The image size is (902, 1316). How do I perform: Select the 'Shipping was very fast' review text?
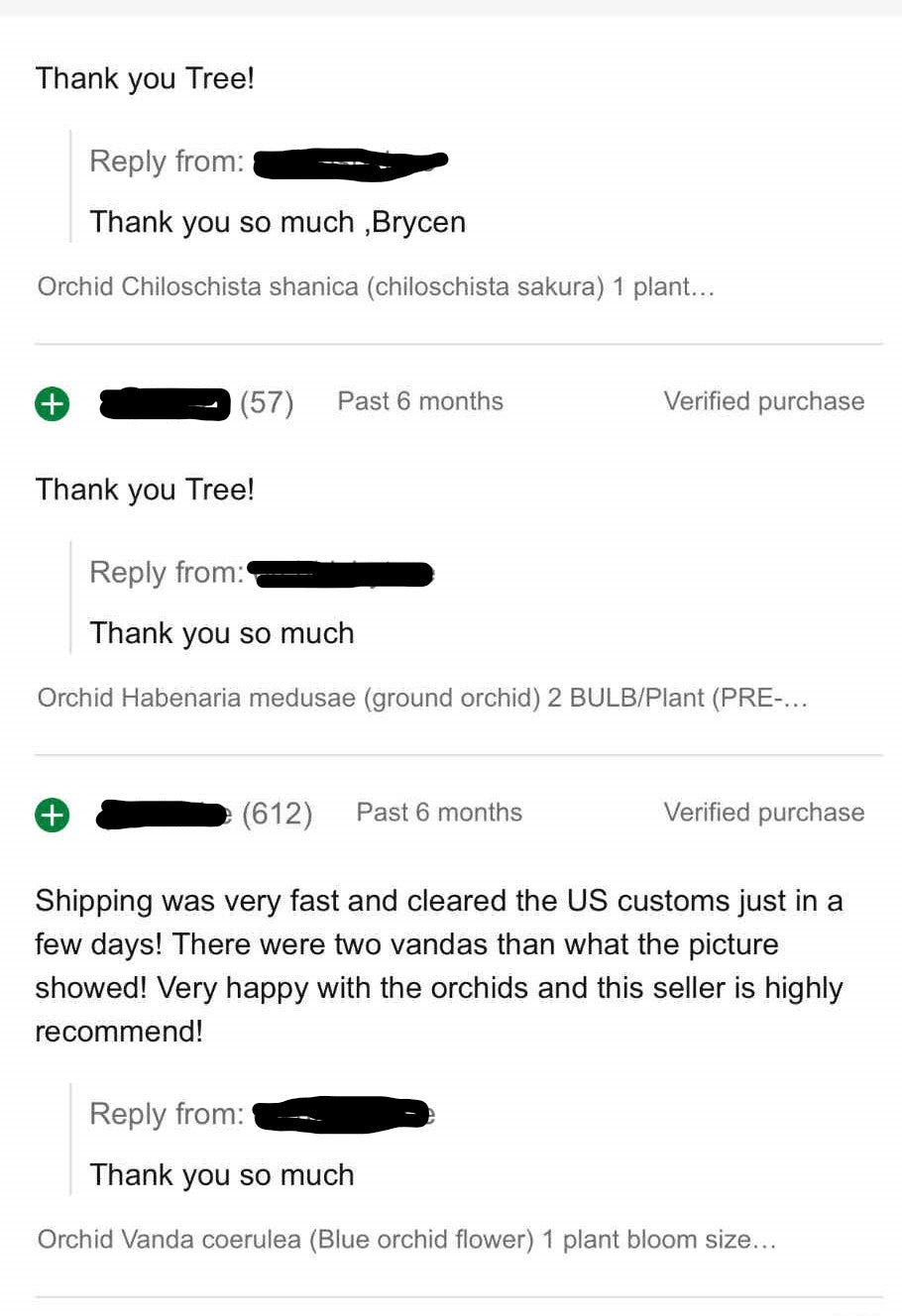(x=439, y=965)
